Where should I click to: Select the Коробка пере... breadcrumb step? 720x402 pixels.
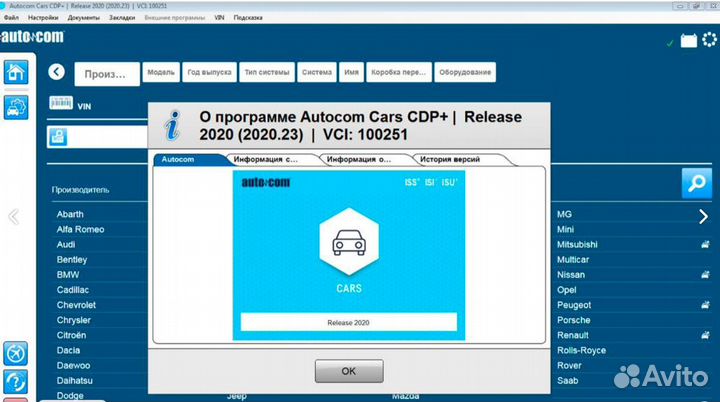pos(399,72)
